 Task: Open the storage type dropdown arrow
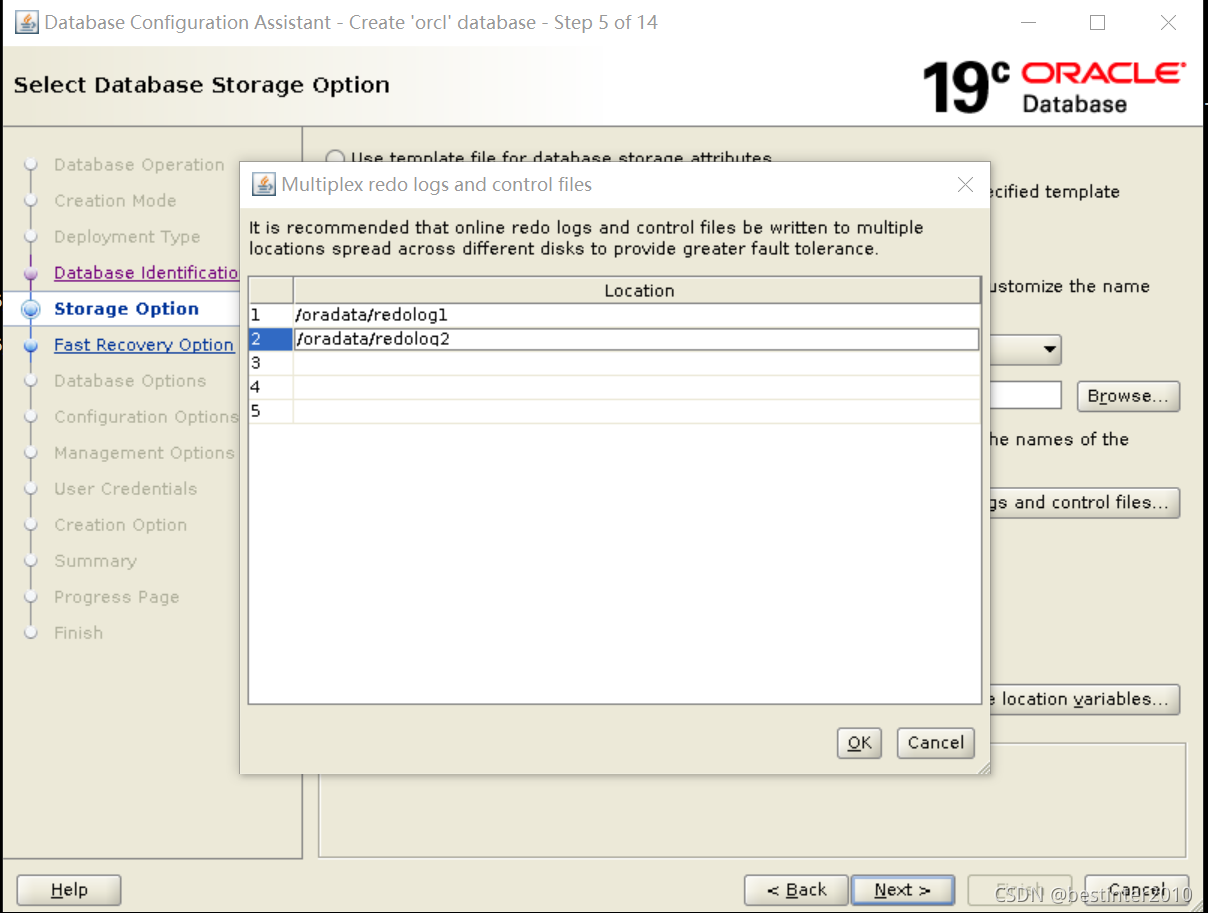[x=1049, y=350]
